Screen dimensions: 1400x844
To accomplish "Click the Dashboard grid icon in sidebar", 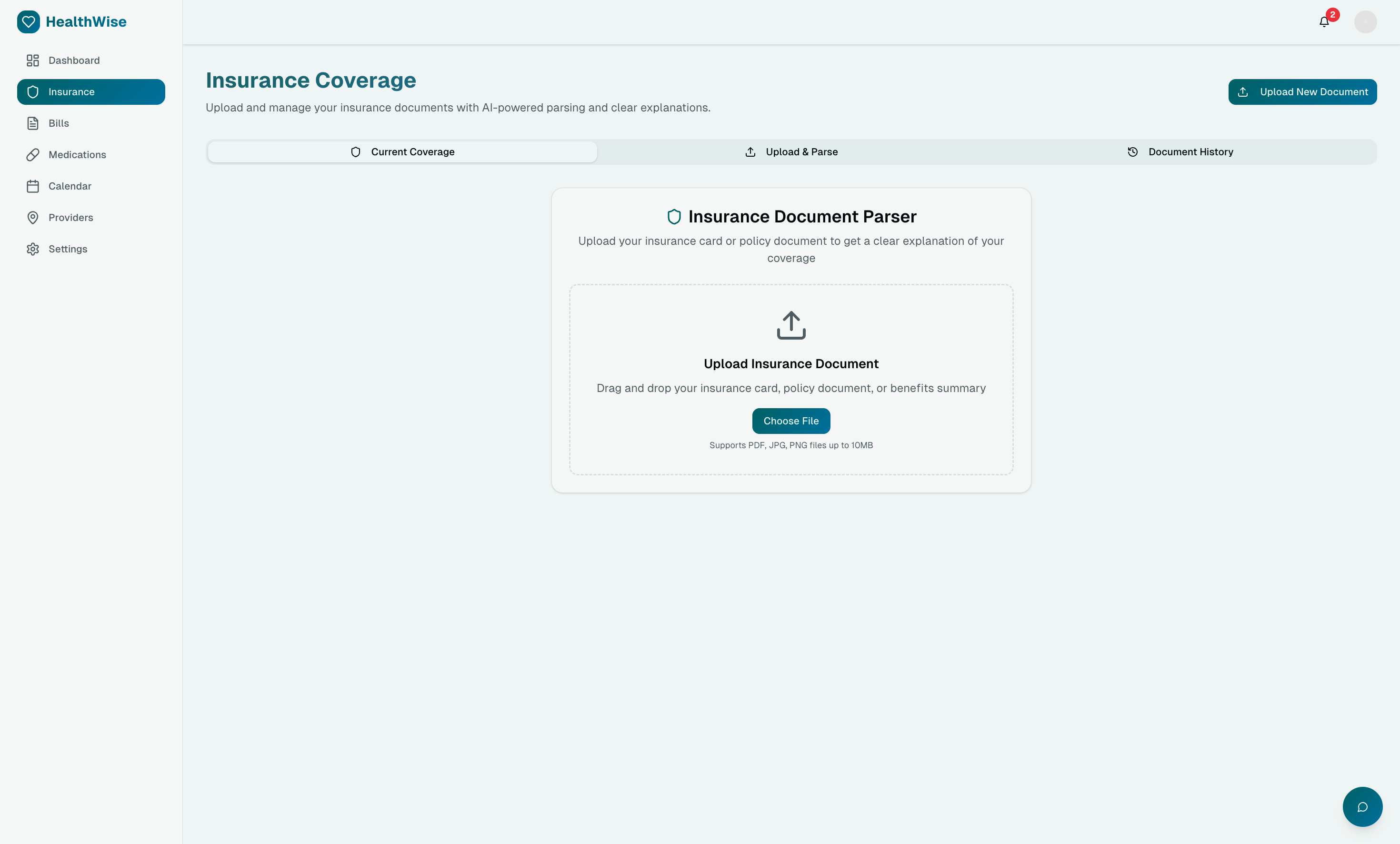I will [33, 60].
